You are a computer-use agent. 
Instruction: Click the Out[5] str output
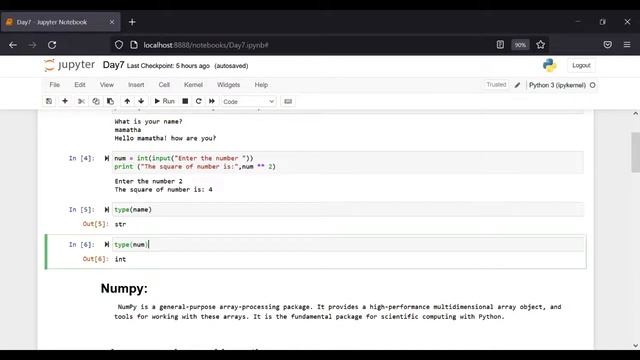(x=120, y=224)
